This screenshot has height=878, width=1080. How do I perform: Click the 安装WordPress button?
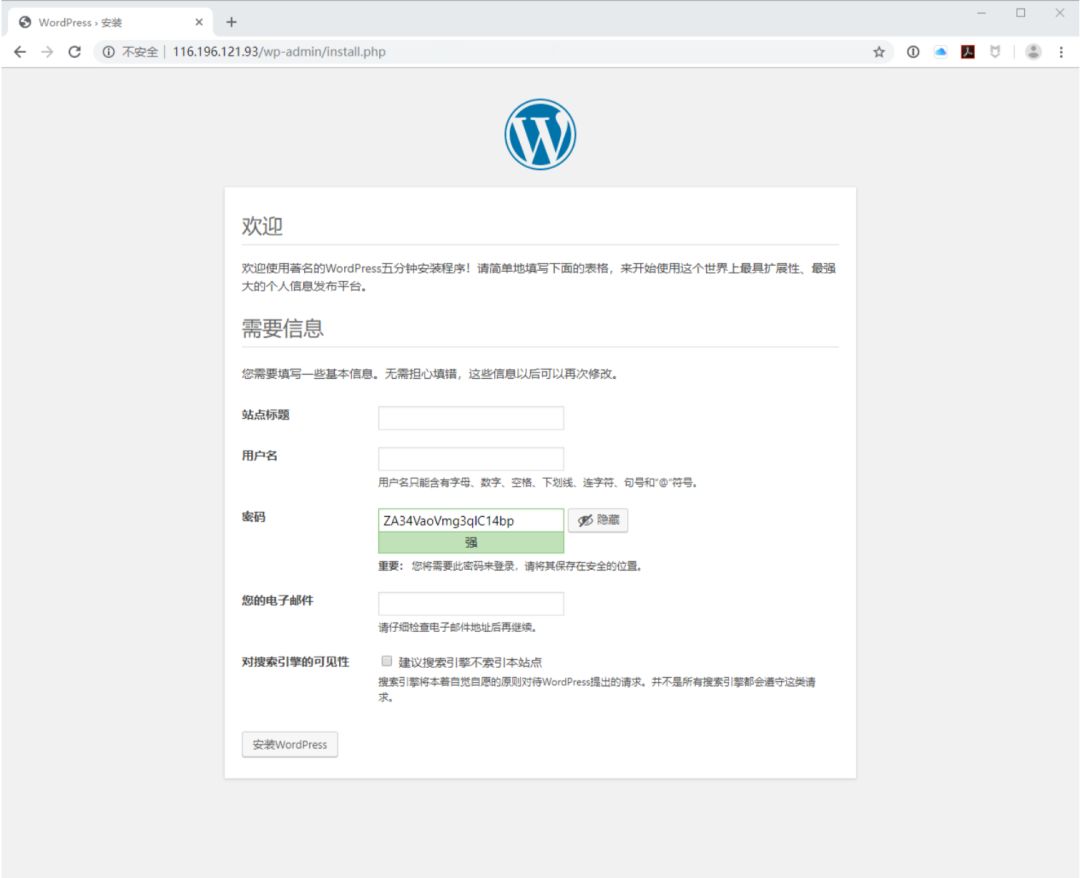pos(290,744)
